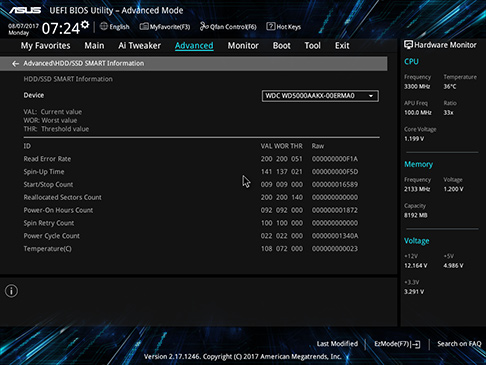486x365 pixels.
Task: Click the Hardware Monitor display icon
Action: tap(408, 45)
